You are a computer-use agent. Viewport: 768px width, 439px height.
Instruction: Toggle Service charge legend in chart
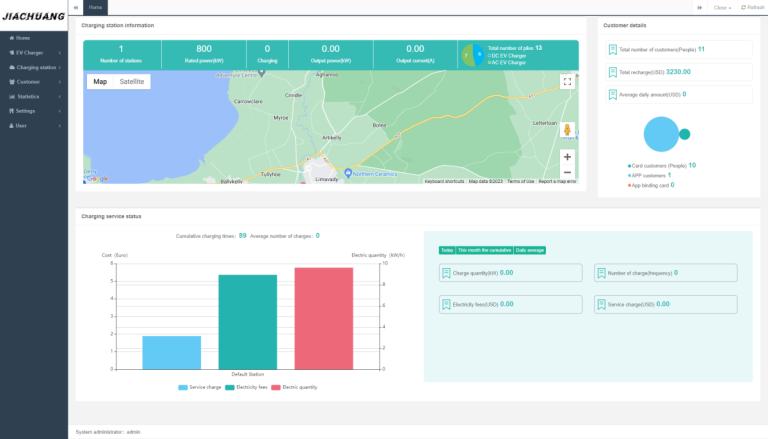200,386
